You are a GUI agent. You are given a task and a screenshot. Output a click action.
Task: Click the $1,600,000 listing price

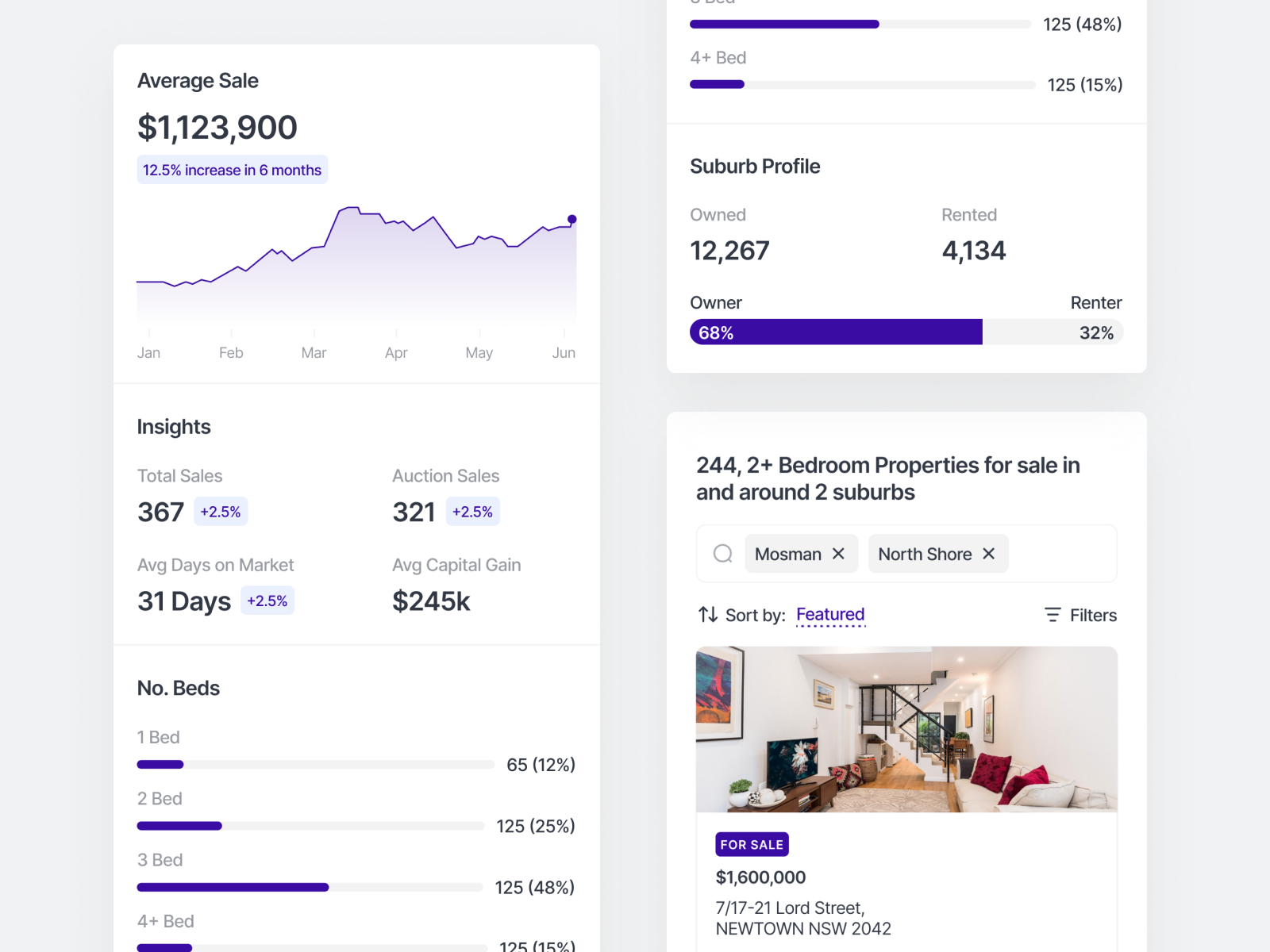[x=760, y=877]
